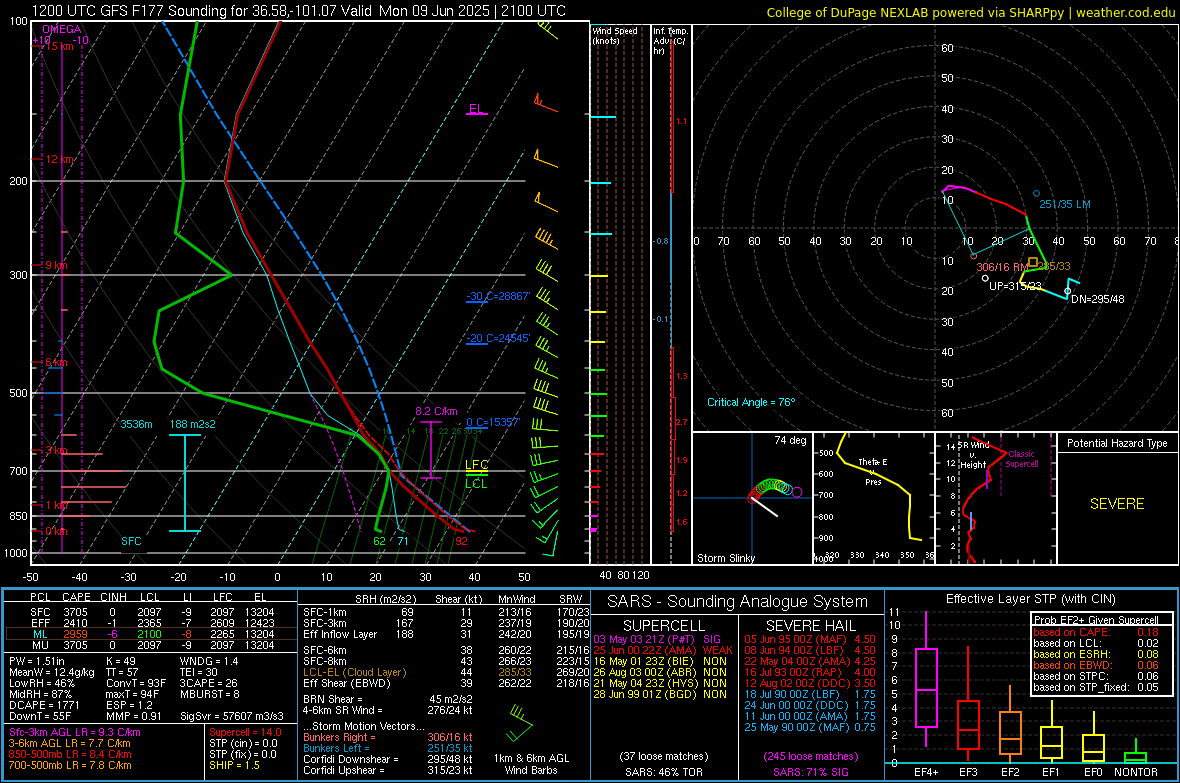This screenshot has height=783, width=1180.
Task: Click the 'Wind Speed (knots)' panel header
Action: 615,35
